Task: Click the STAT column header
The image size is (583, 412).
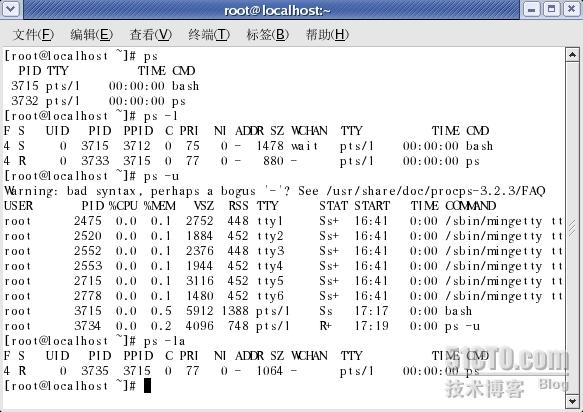Action: 333,206
